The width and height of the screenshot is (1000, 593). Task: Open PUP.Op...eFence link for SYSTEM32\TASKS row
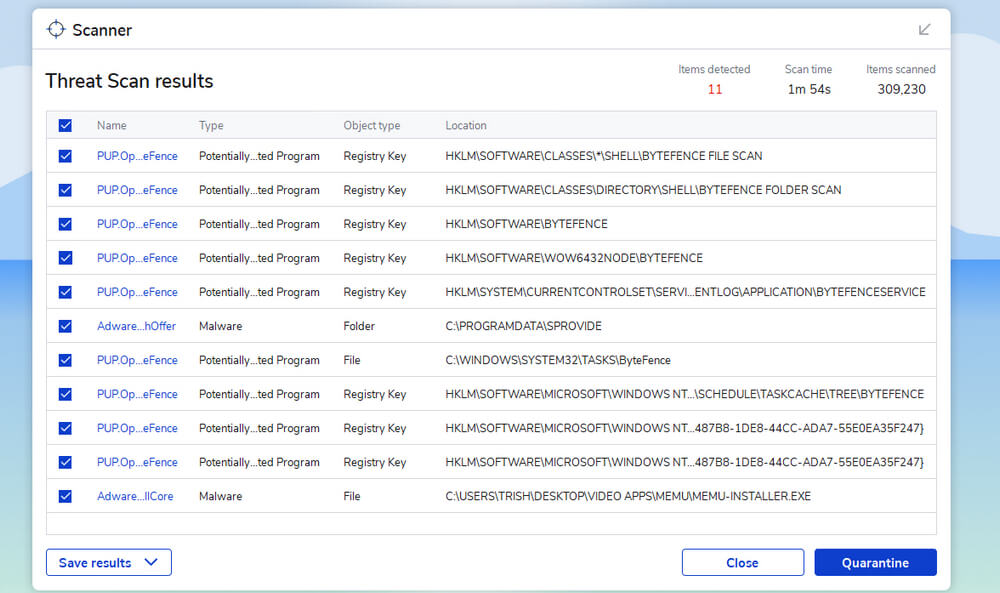137,360
